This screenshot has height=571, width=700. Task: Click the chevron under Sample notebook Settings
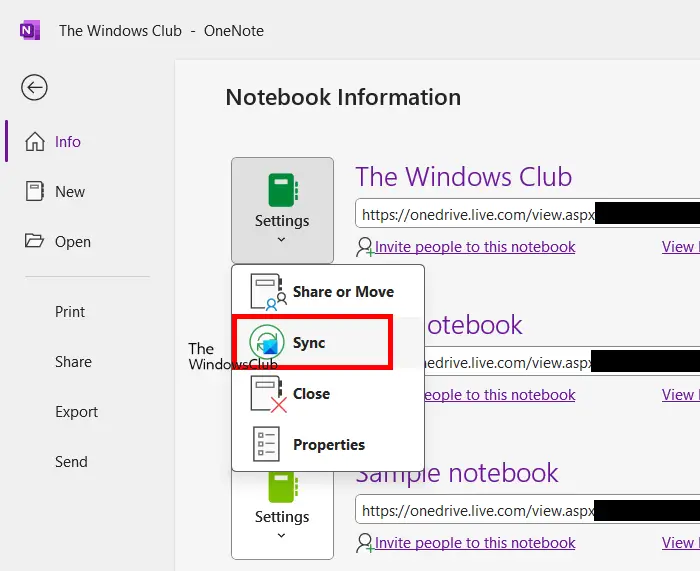click(x=281, y=535)
